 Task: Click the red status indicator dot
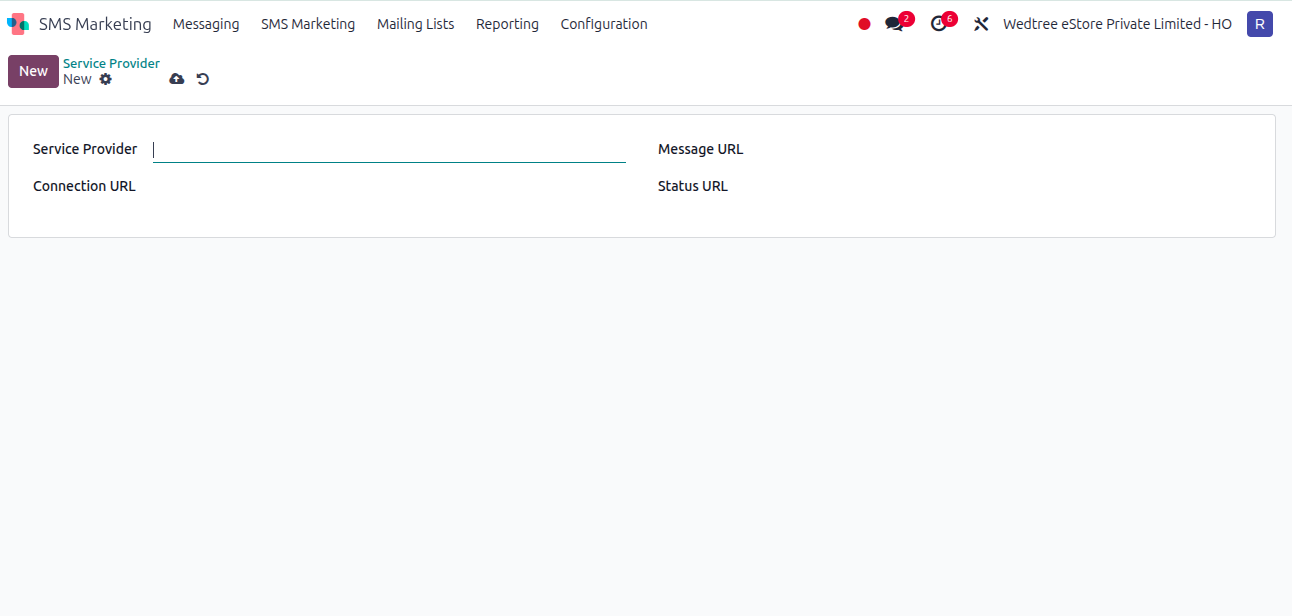click(863, 23)
